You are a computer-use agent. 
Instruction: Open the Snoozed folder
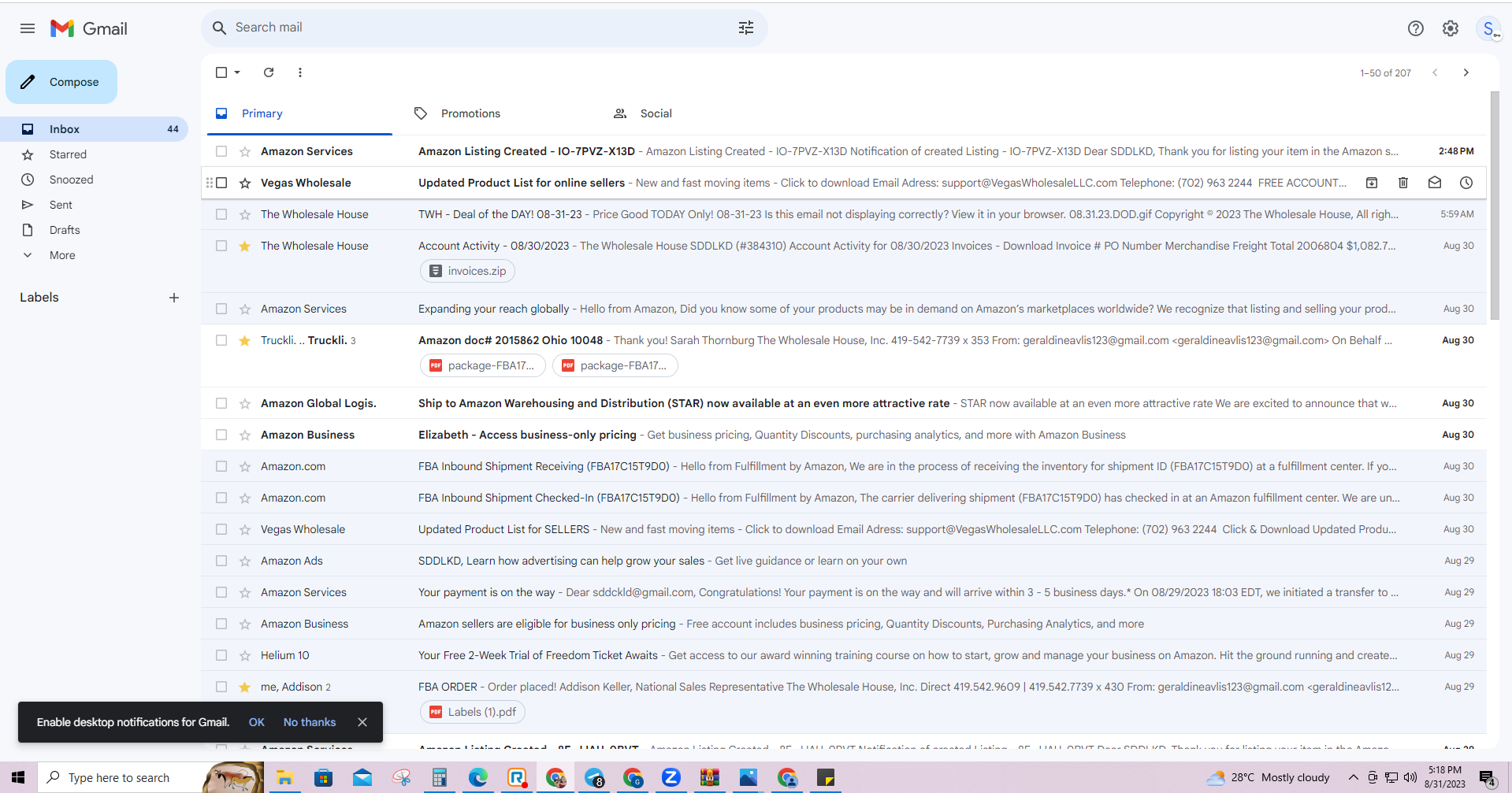coord(94,180)
